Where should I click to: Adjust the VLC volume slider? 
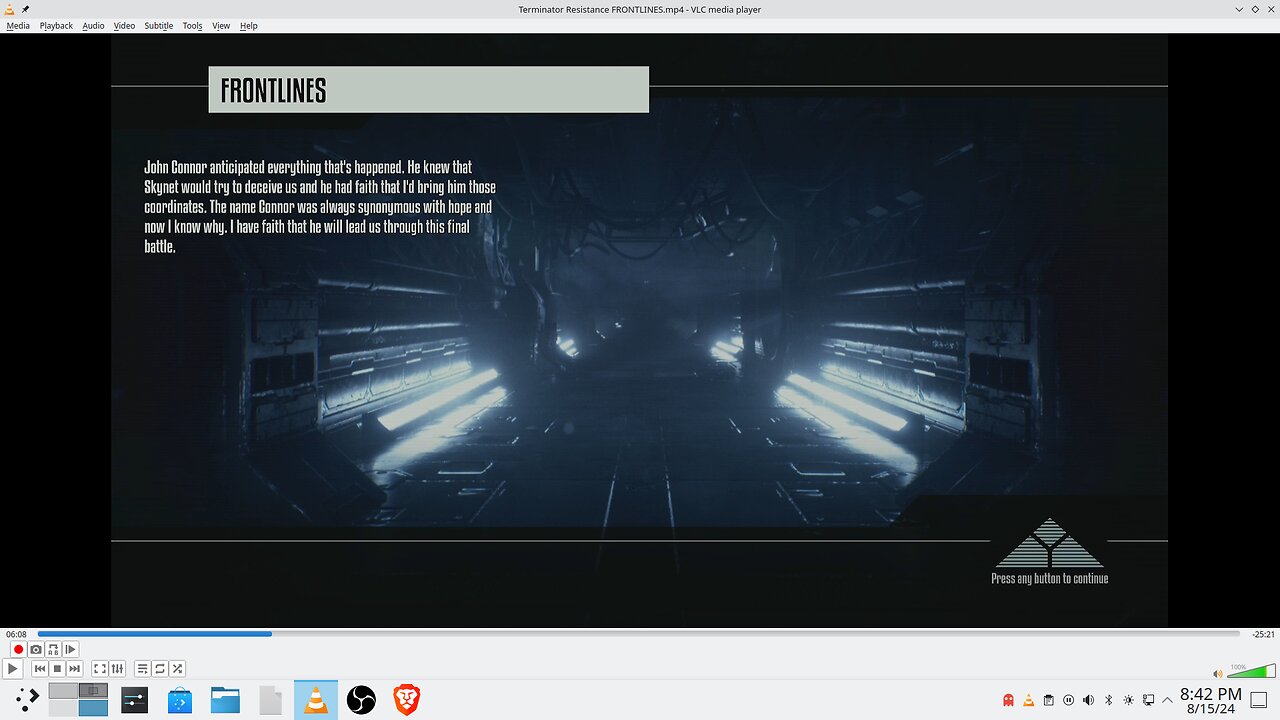tap(1251, 670)
